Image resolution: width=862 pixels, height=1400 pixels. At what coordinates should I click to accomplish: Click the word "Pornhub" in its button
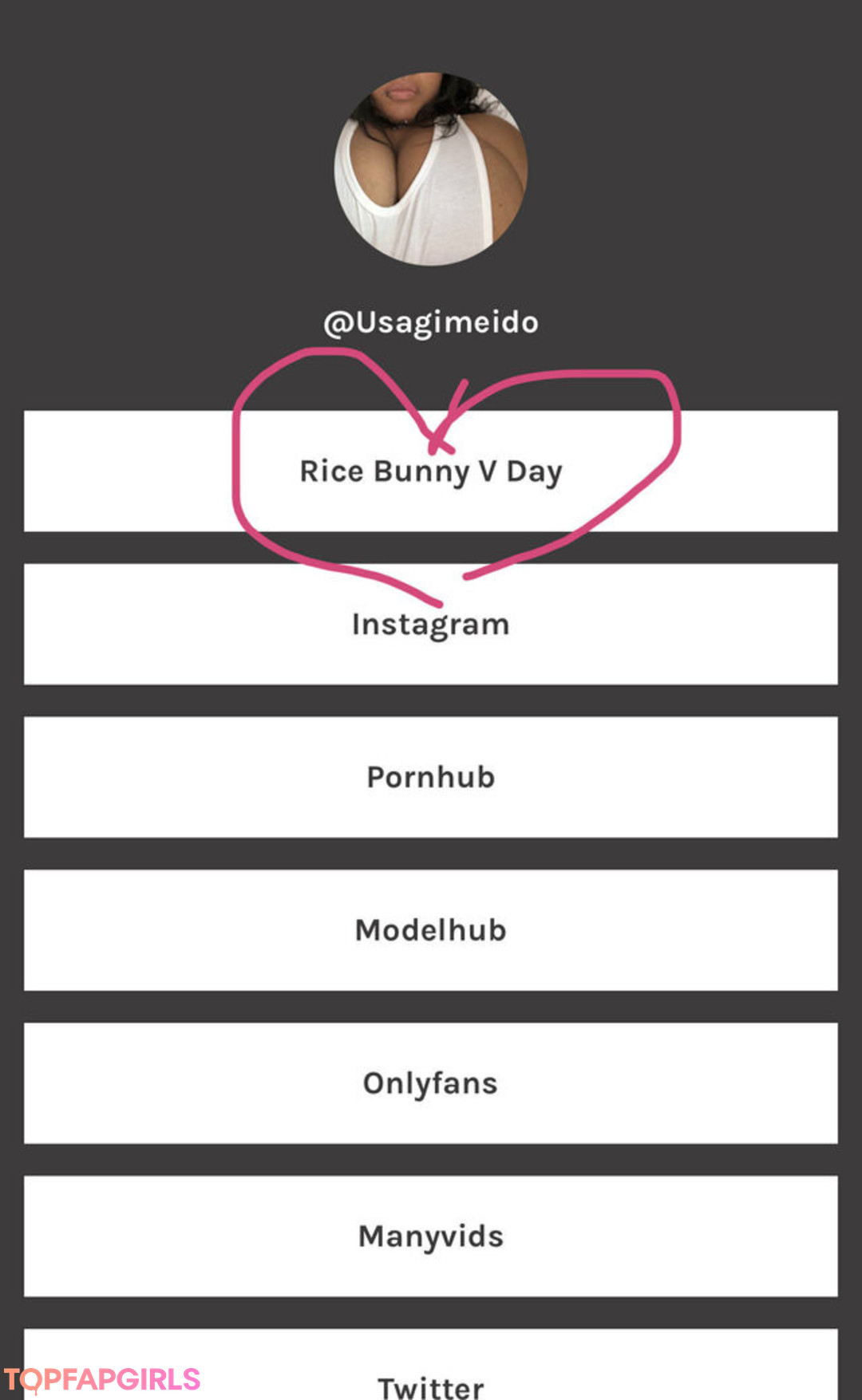431,777
